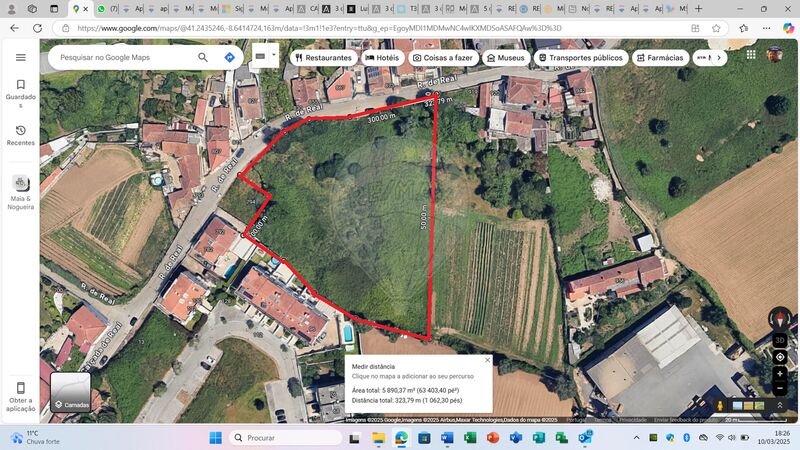The image size is (800, 450).
Task: Open dropdown arrow next to print icon
Action: [x=274, y=55]
